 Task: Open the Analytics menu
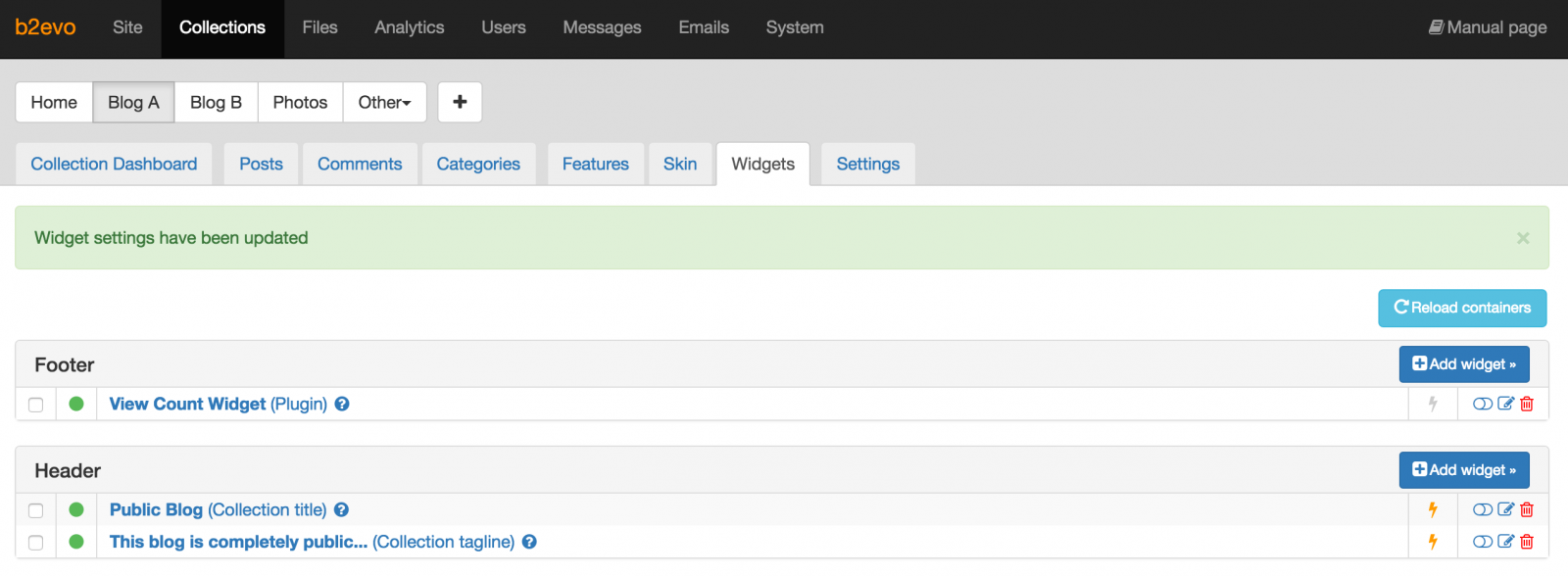[409, 27]
